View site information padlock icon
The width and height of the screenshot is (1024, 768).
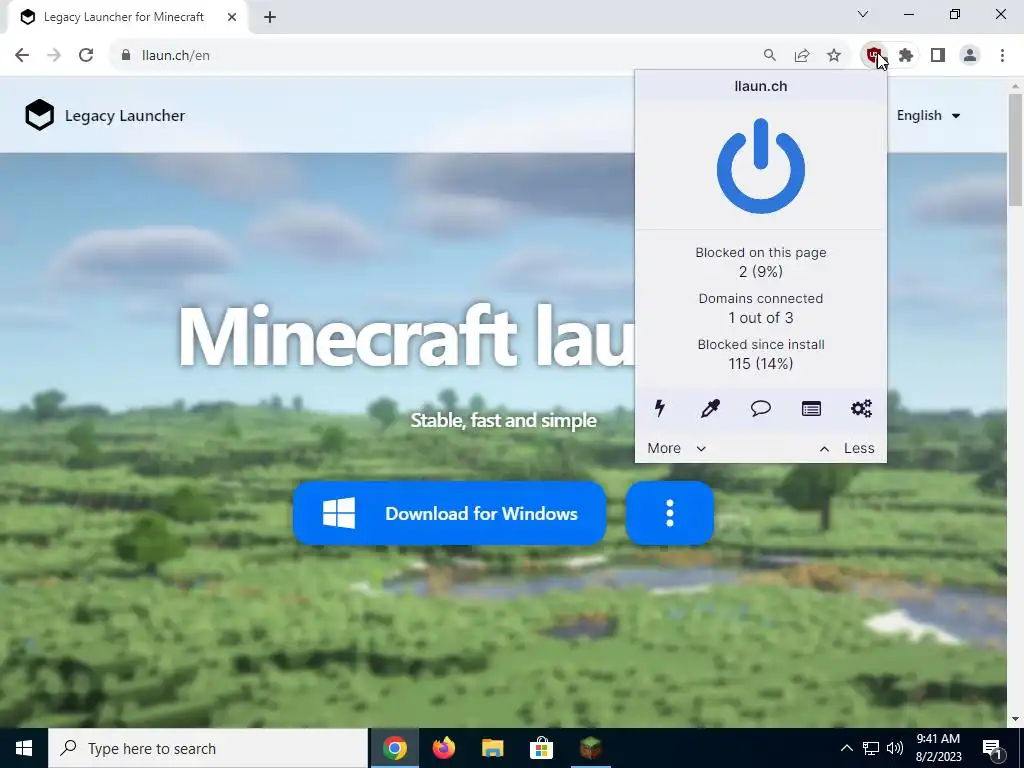click(x=126, y=56)
